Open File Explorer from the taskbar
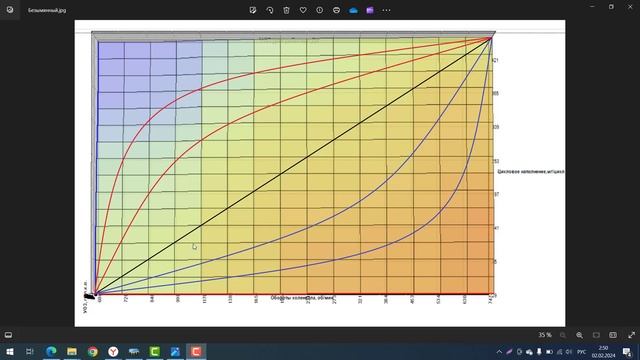This screenshot has width=640, height=360. pyautogui.click(x=72, y=351)
